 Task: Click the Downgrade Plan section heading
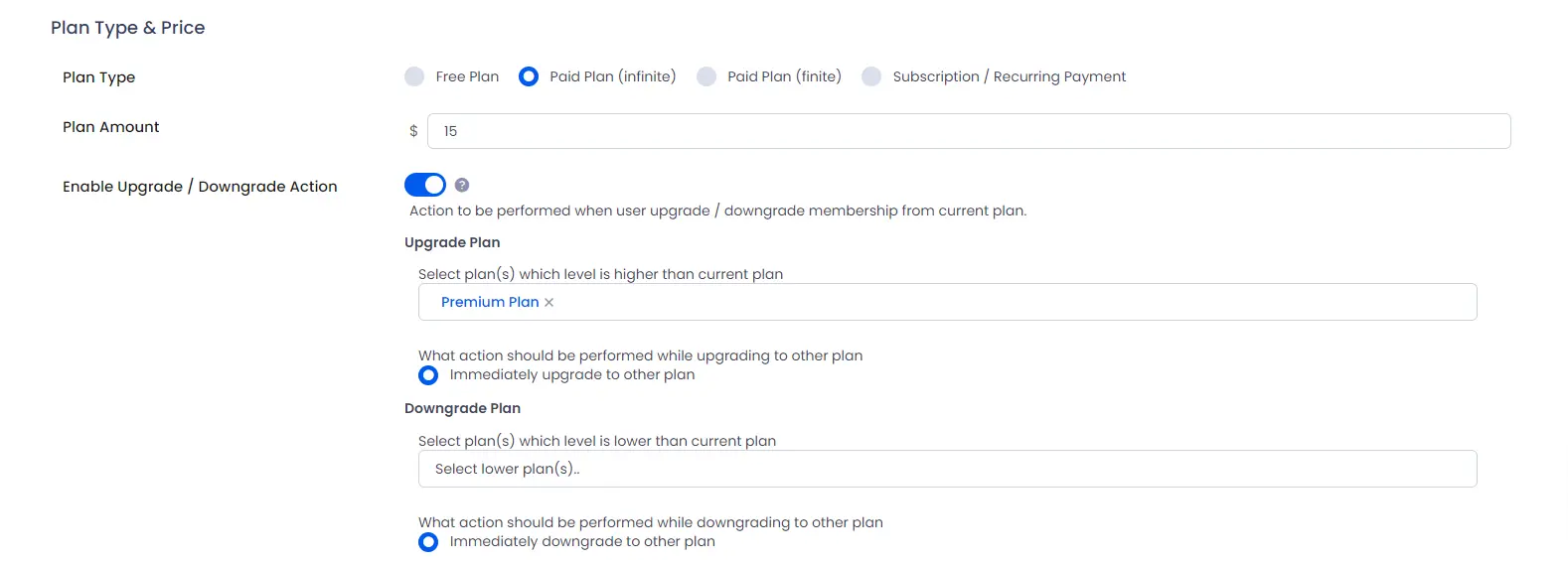[x=462, y=408]
